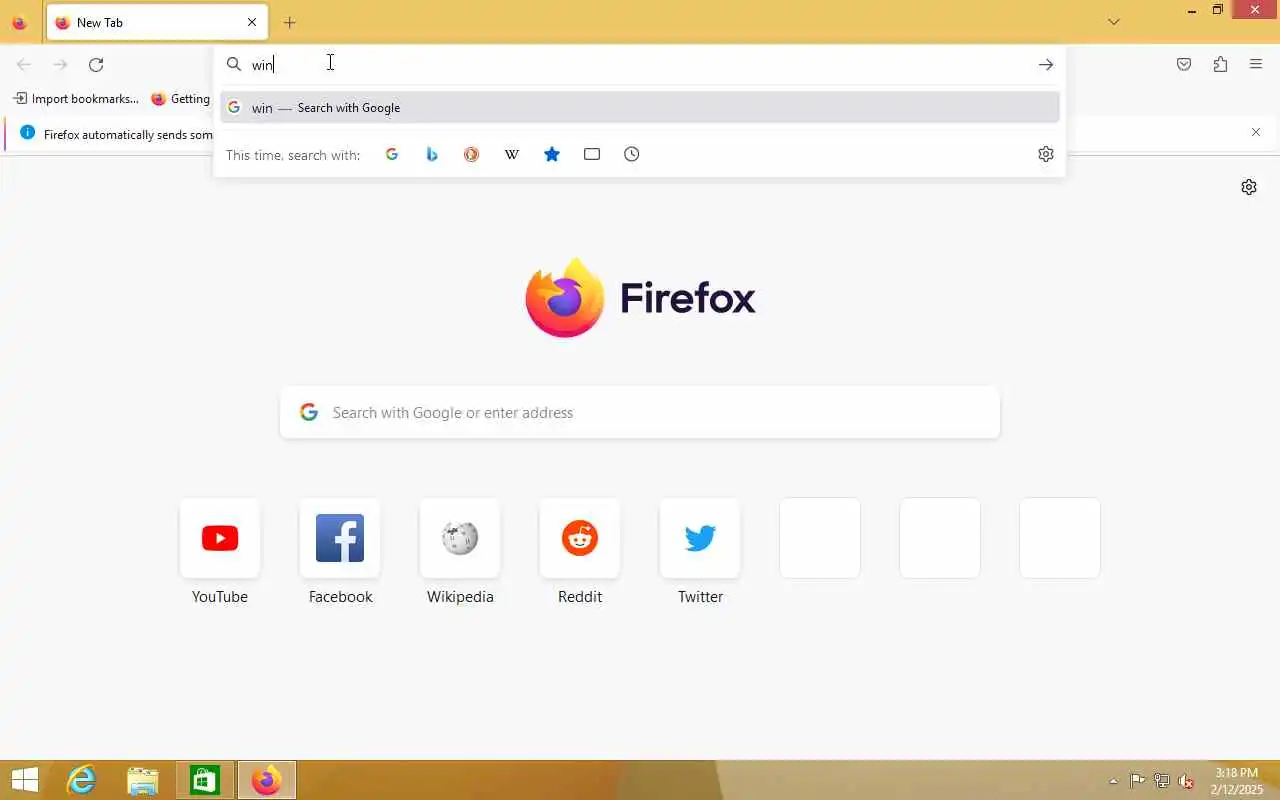Click the Action Center flag tray icon
The width and height of the screenshot is (1280, 800).
(x=1138, y=781)
